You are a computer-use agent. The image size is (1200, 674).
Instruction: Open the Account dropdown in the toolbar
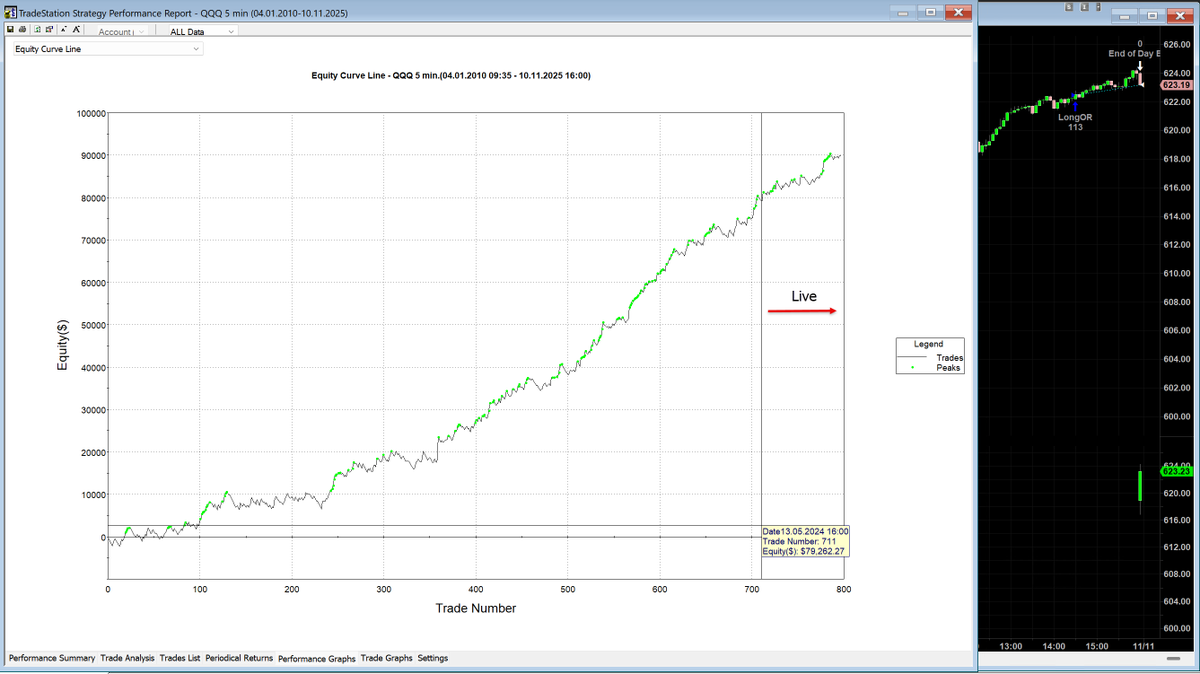121,31
